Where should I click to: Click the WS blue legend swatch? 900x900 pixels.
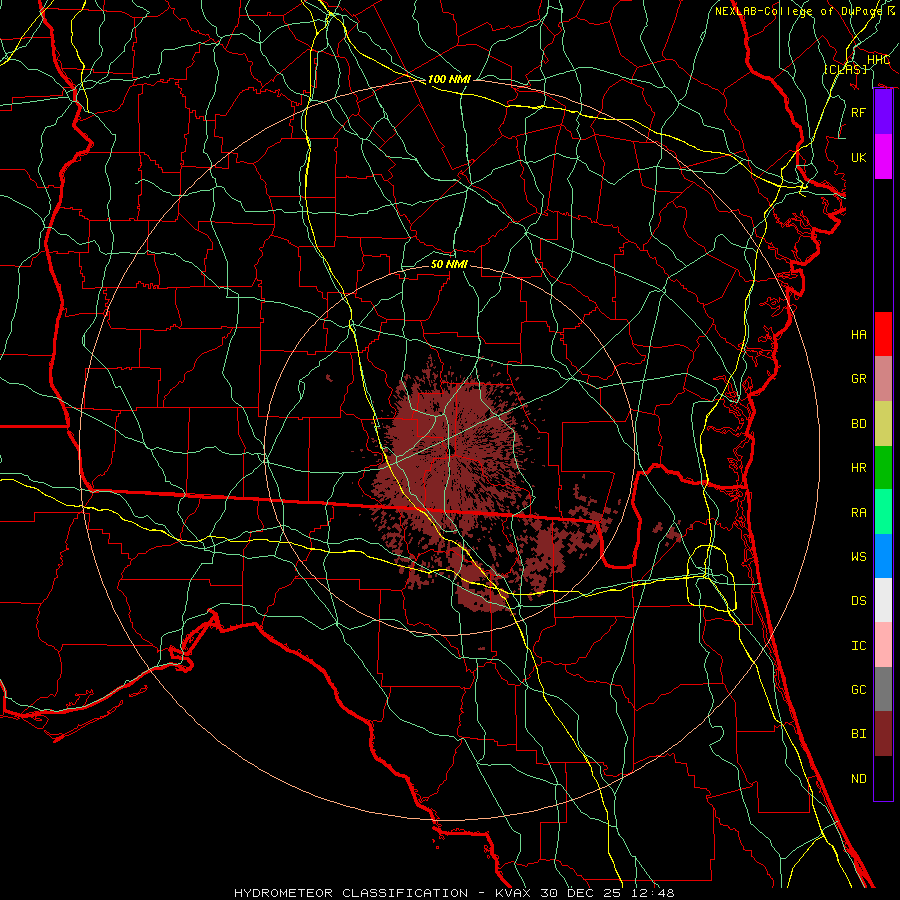click(x=883, y=556)
